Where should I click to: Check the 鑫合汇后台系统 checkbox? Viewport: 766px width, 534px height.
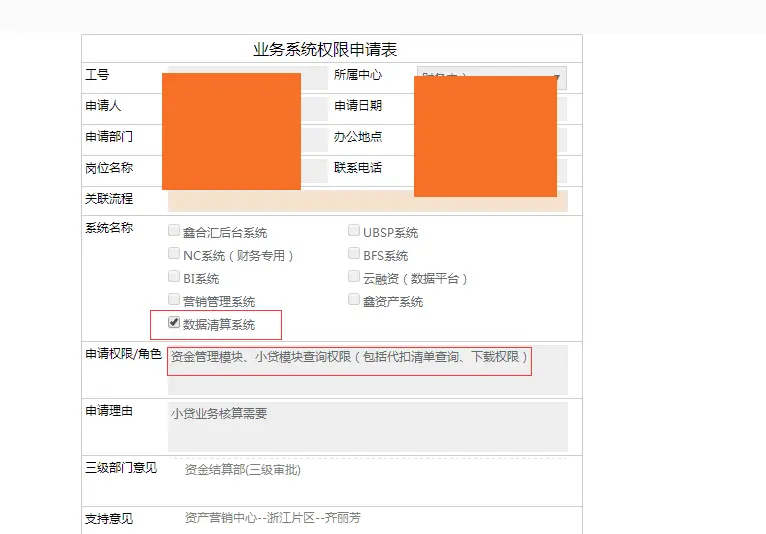(x=173, y=230)
